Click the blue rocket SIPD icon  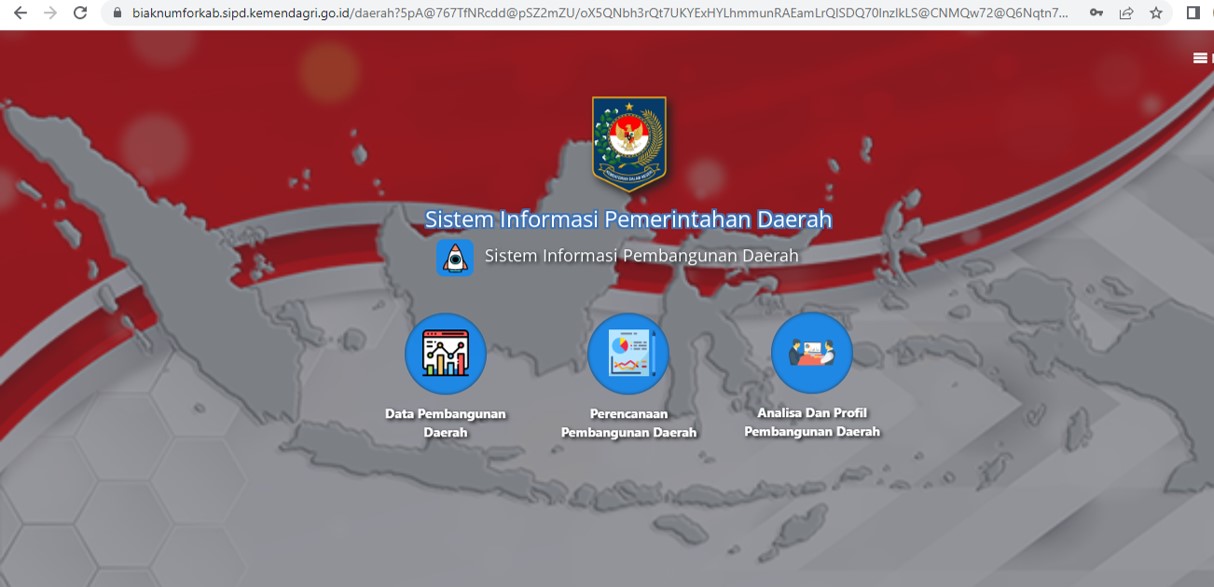tap(455, 257)
